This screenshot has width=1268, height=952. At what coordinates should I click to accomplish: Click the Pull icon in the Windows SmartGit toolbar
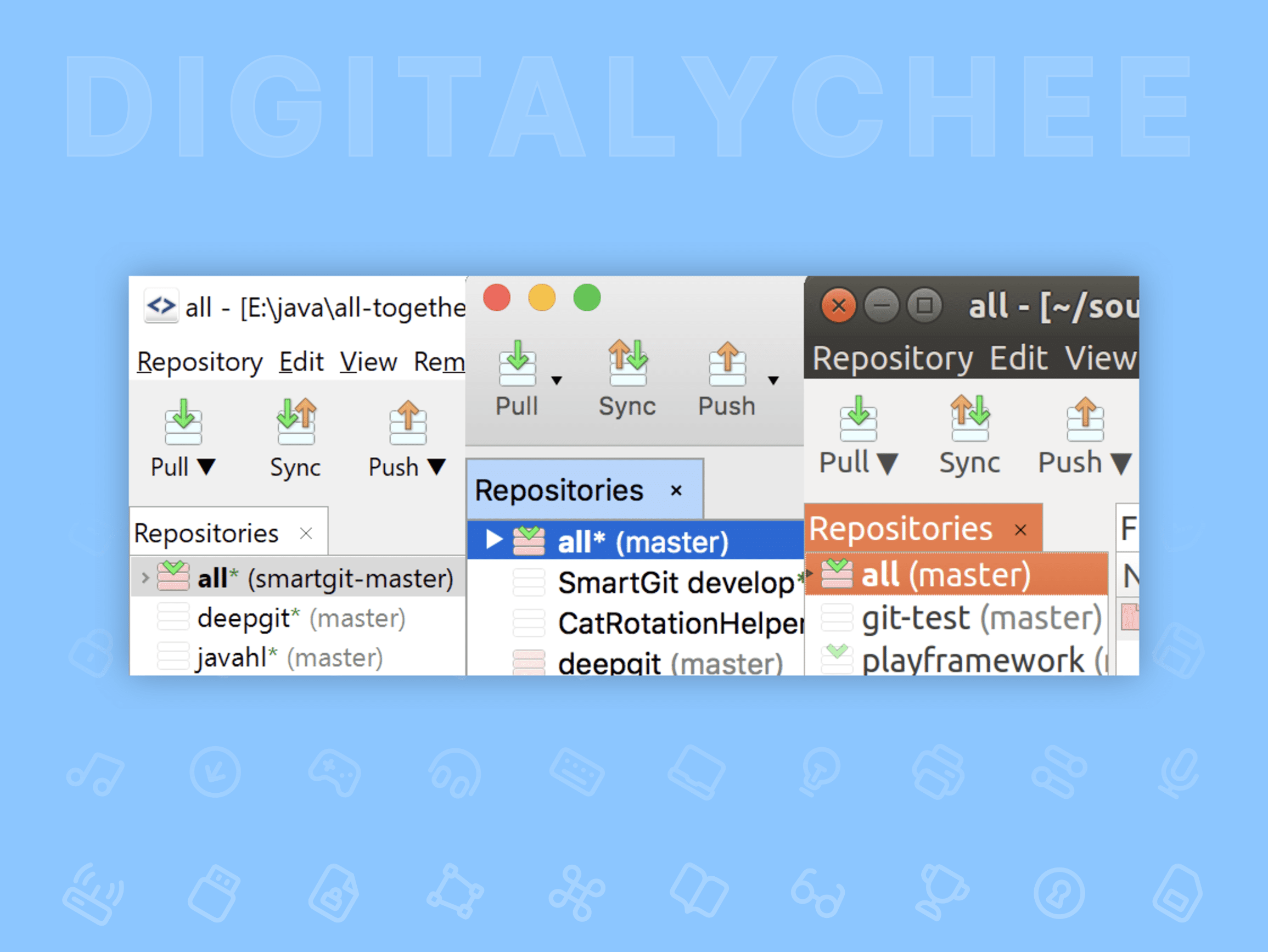click(x=183, y=423)
